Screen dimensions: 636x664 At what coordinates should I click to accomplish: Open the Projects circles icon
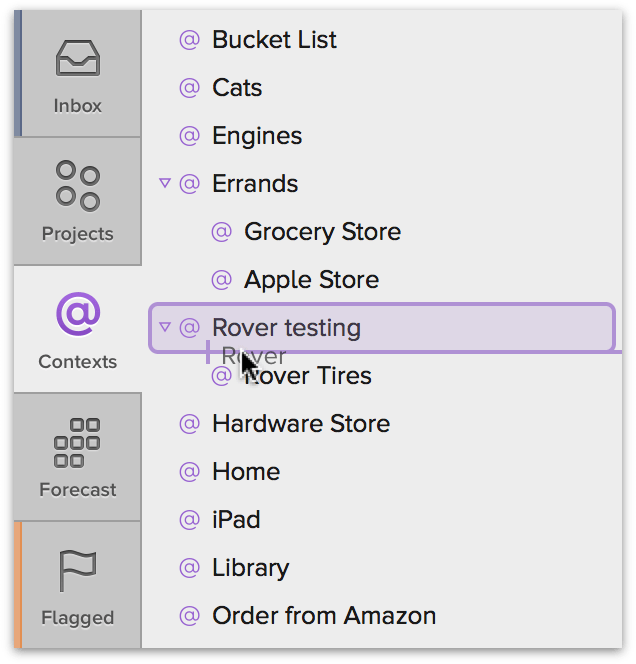click(x=78, y=186)
